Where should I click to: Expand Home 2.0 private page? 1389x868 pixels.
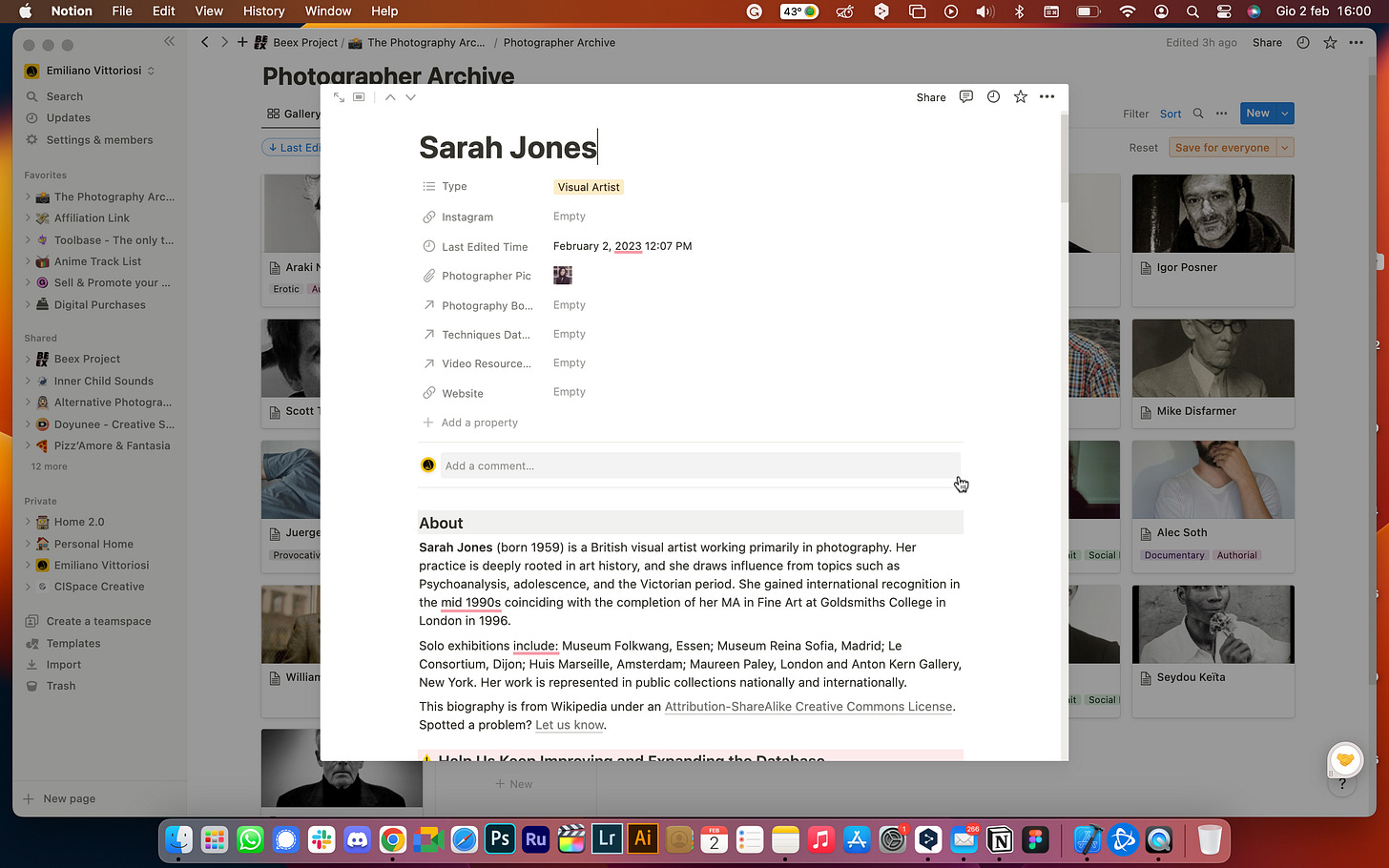click(x=28, y=522)
